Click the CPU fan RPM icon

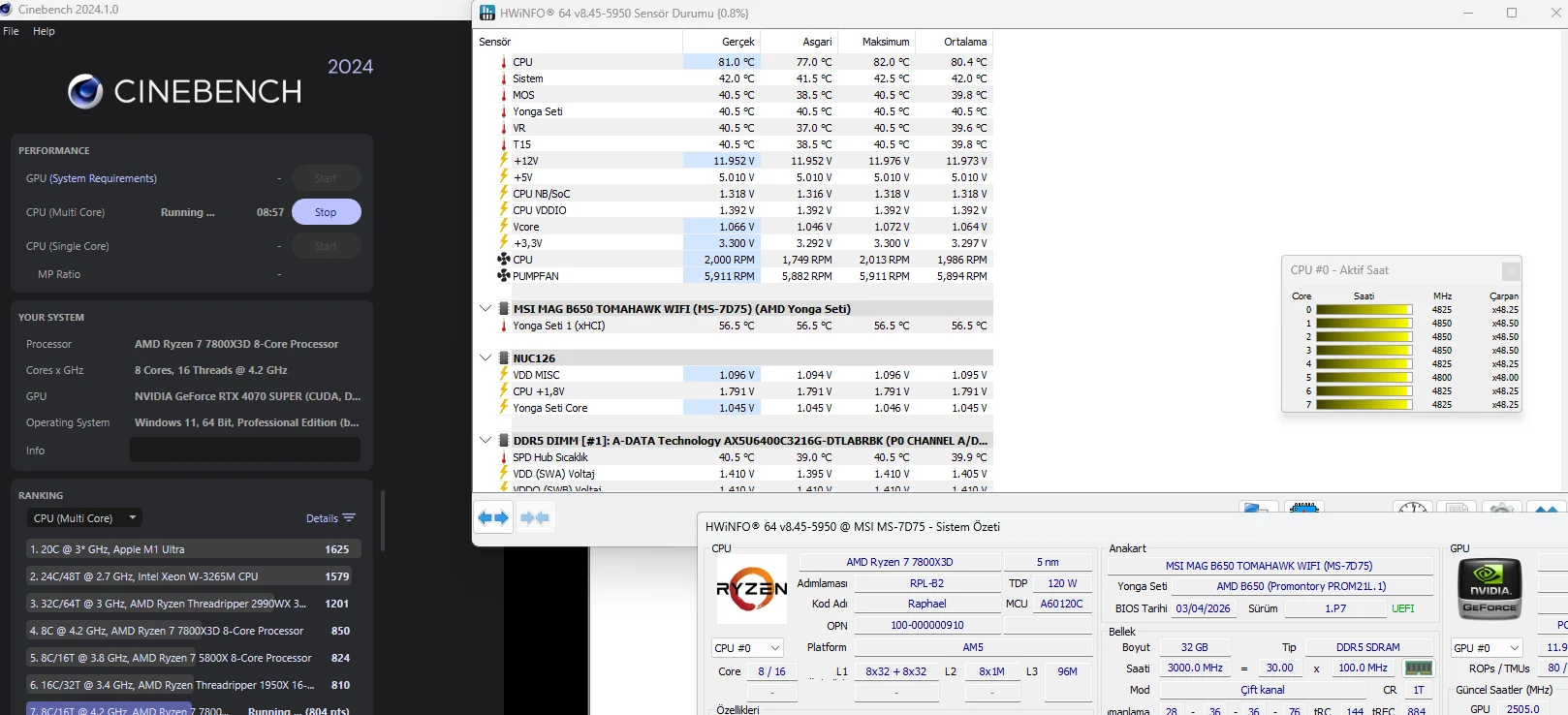point(504,260)
